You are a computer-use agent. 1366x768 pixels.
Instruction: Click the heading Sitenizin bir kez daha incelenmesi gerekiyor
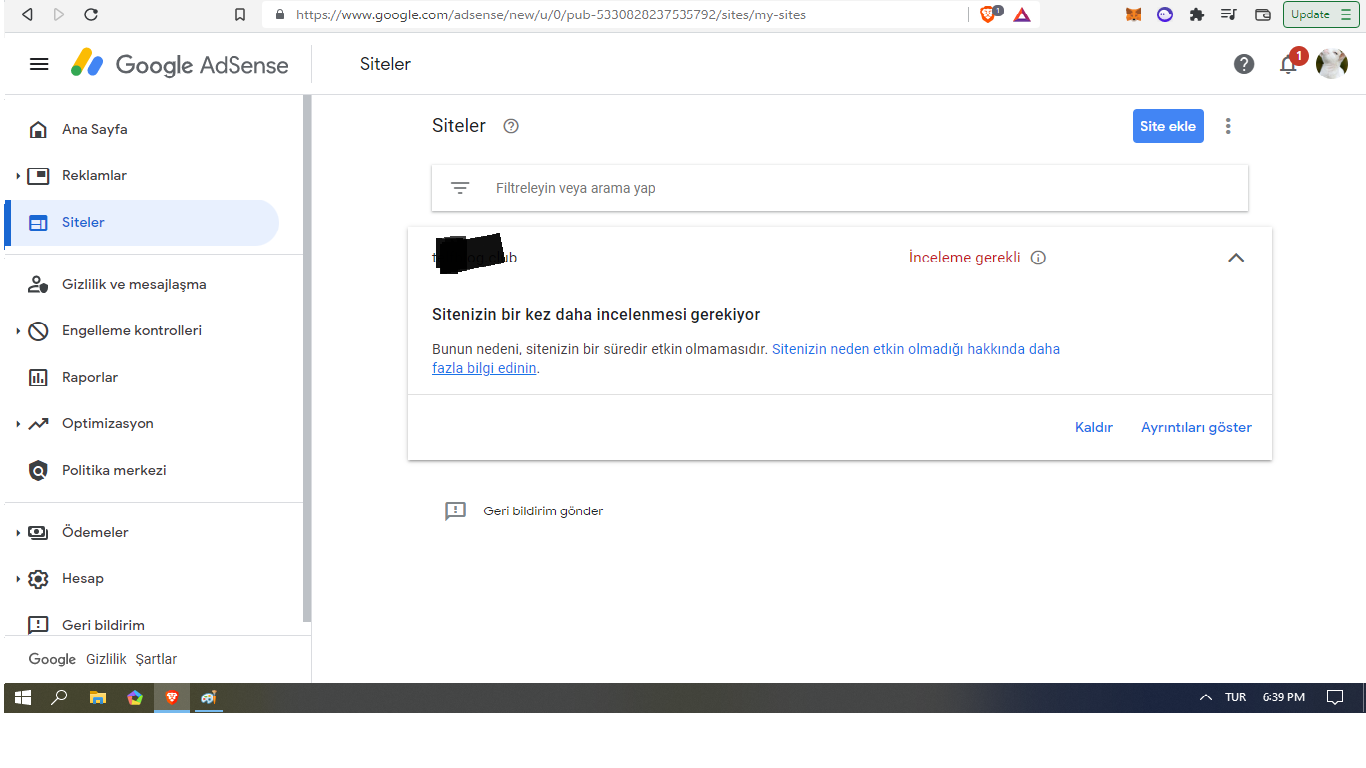click(x=596, y=315)
